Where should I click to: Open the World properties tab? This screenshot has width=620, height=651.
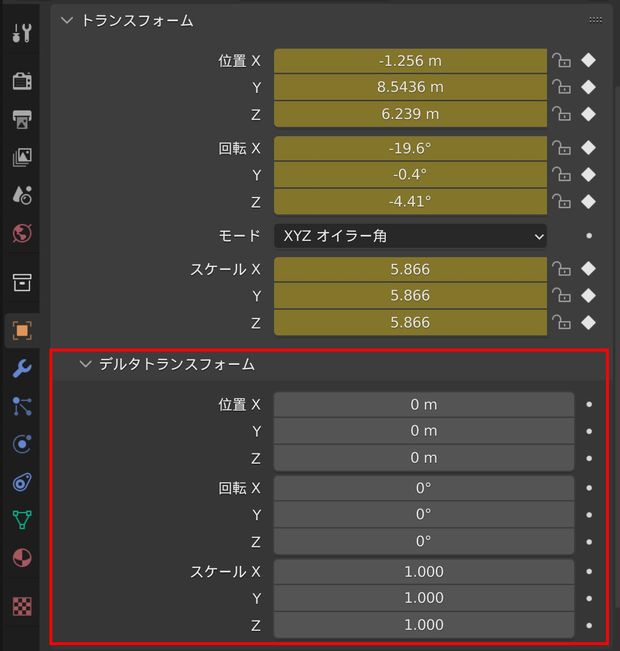click(22, 233)
